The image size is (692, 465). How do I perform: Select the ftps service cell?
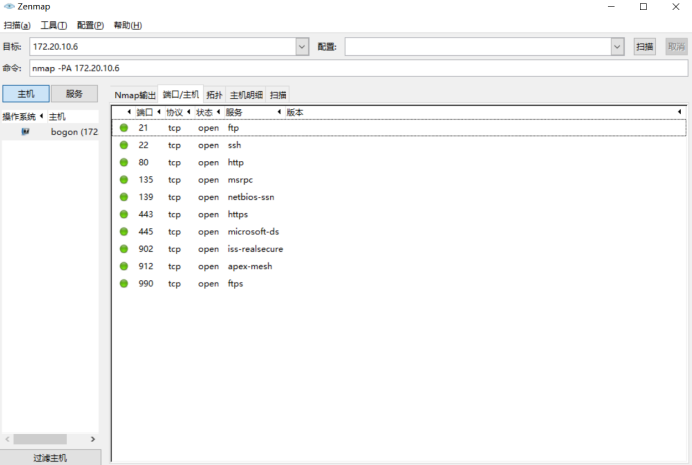tap(236, 284)
